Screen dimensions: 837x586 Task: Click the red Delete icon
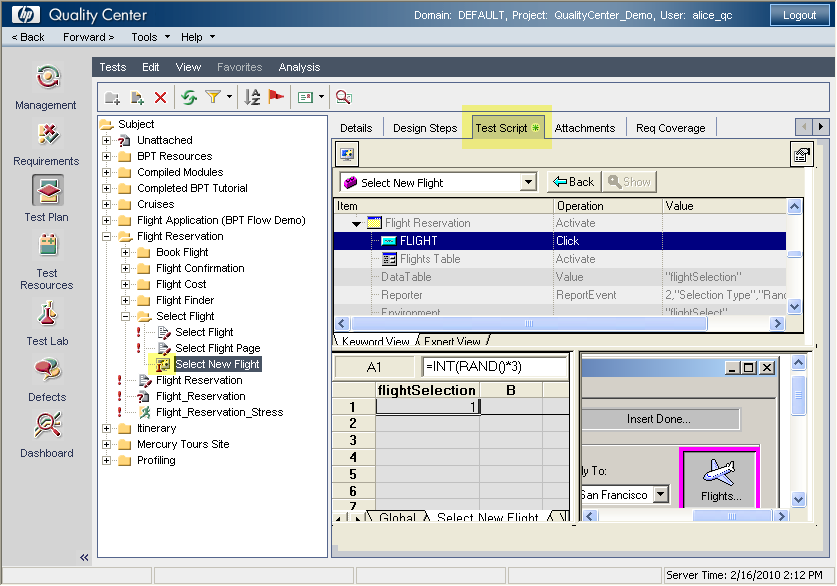(x=160, y=97)
